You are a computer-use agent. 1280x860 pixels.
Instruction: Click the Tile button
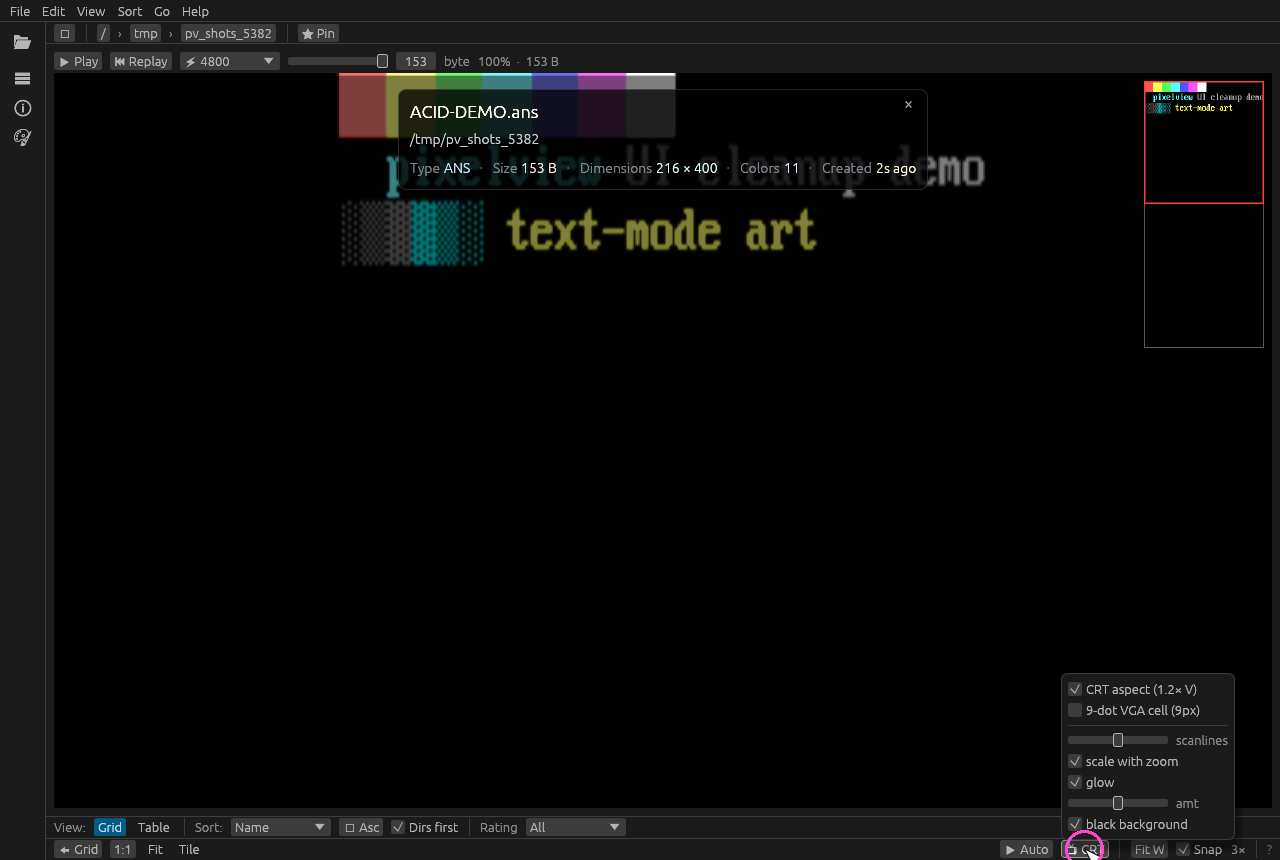(189, 849)
